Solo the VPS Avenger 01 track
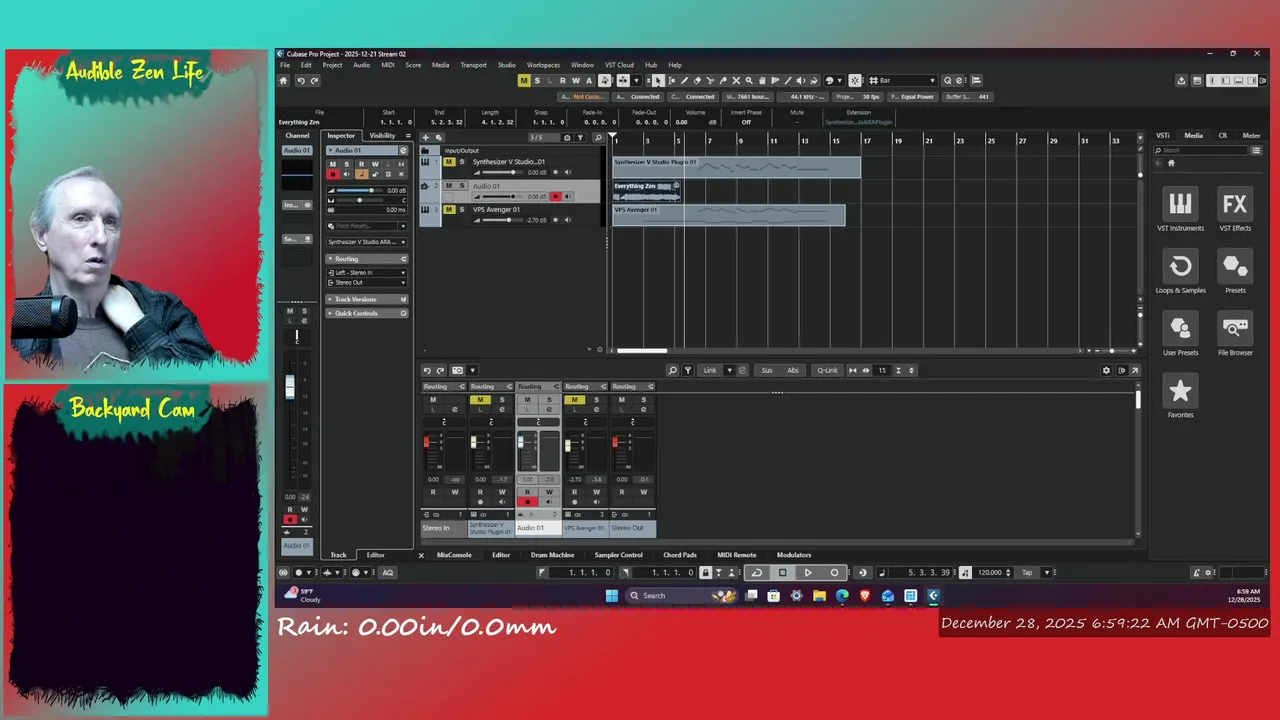The height and width of the screenshot is (720, 1280). [x=462, y=209]
